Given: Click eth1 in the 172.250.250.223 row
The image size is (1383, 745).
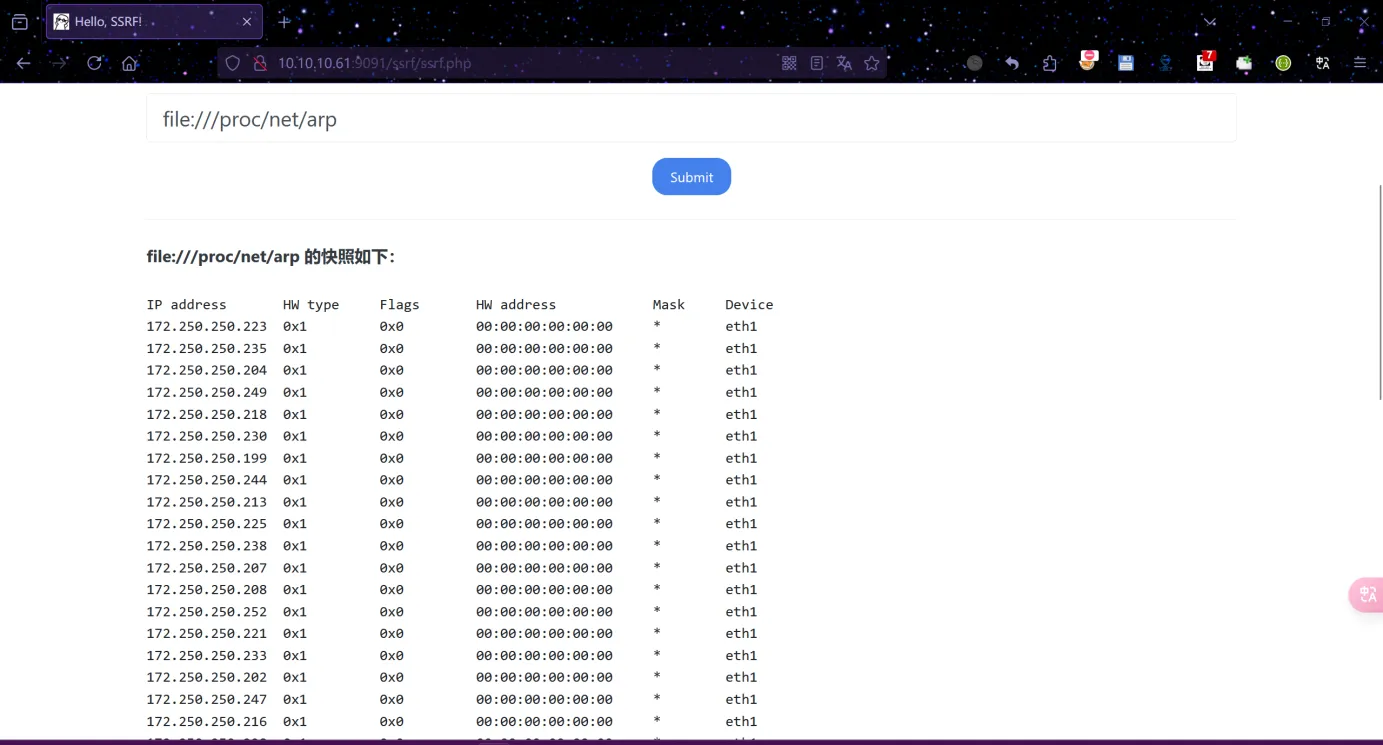Looking at the screenshot, I should pyautogui.click(x=741, y=326).
